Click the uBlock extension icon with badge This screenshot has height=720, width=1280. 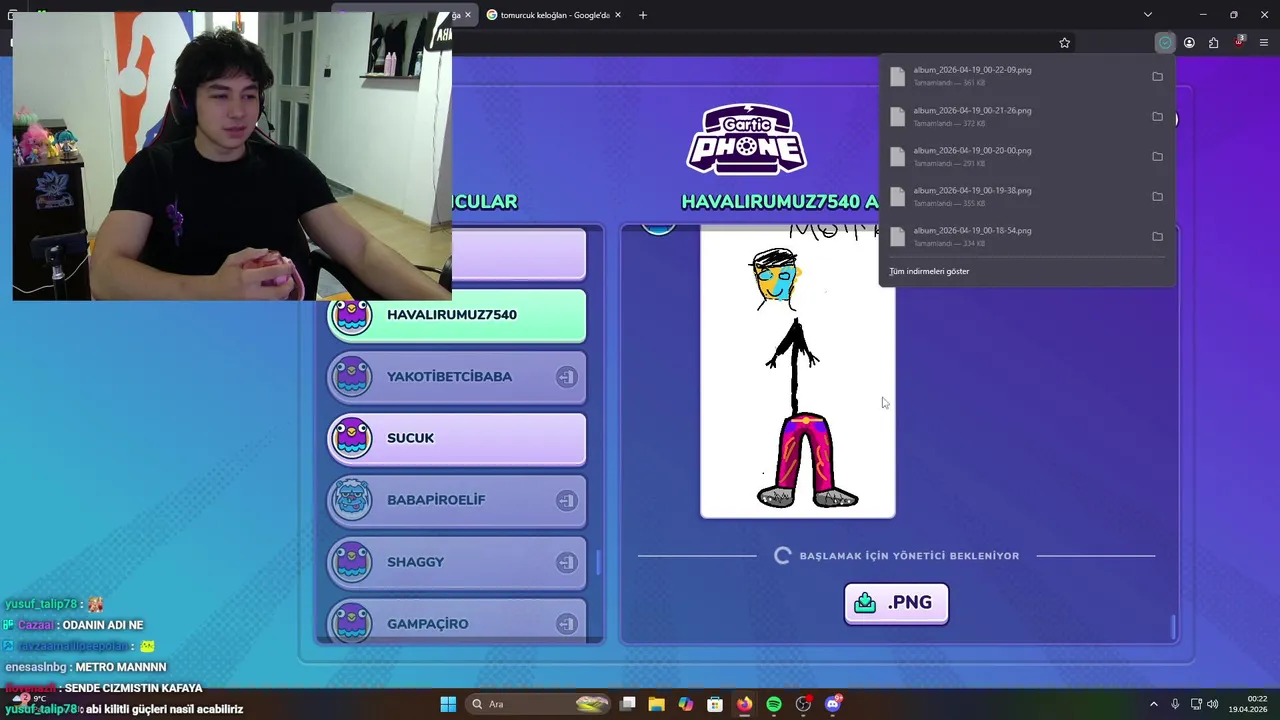[x=1239, y=42]
